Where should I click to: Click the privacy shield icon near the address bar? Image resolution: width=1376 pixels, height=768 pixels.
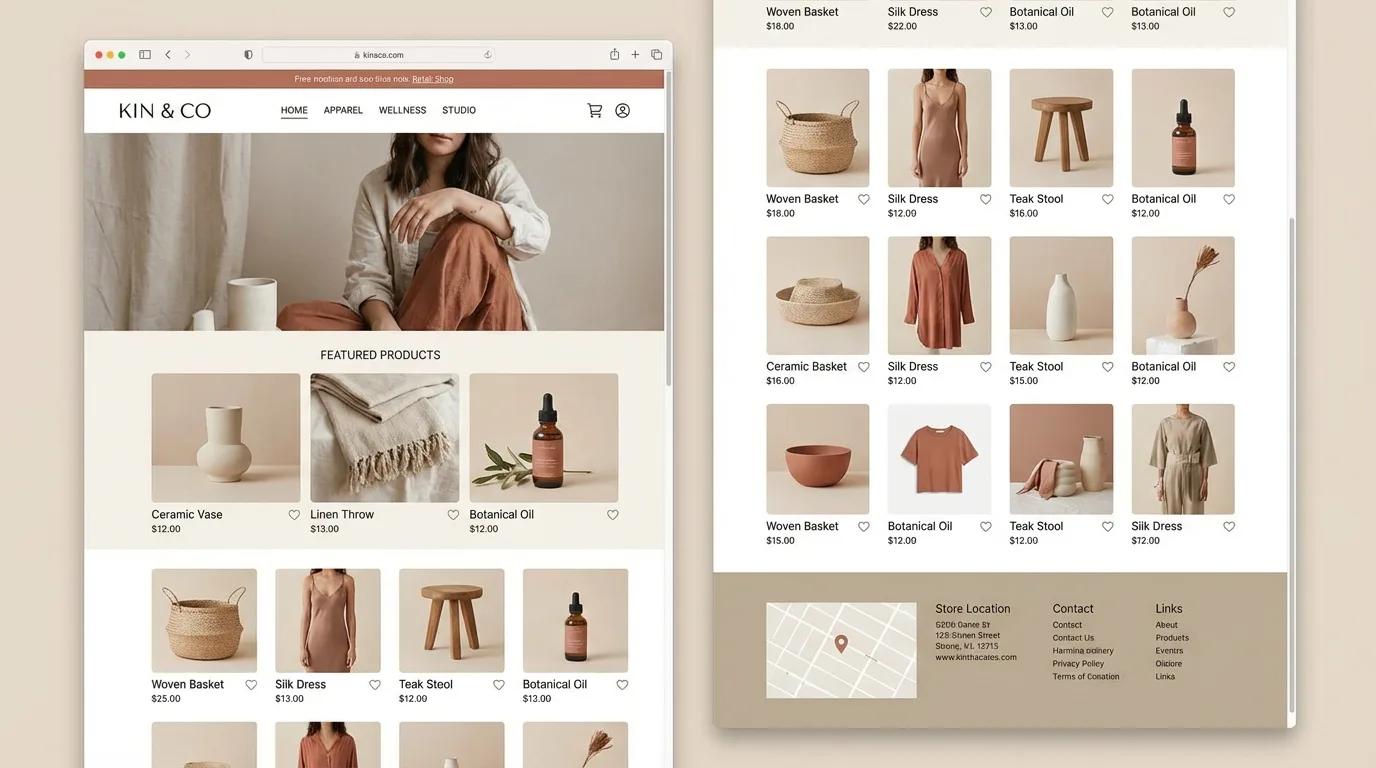(247, 54)
